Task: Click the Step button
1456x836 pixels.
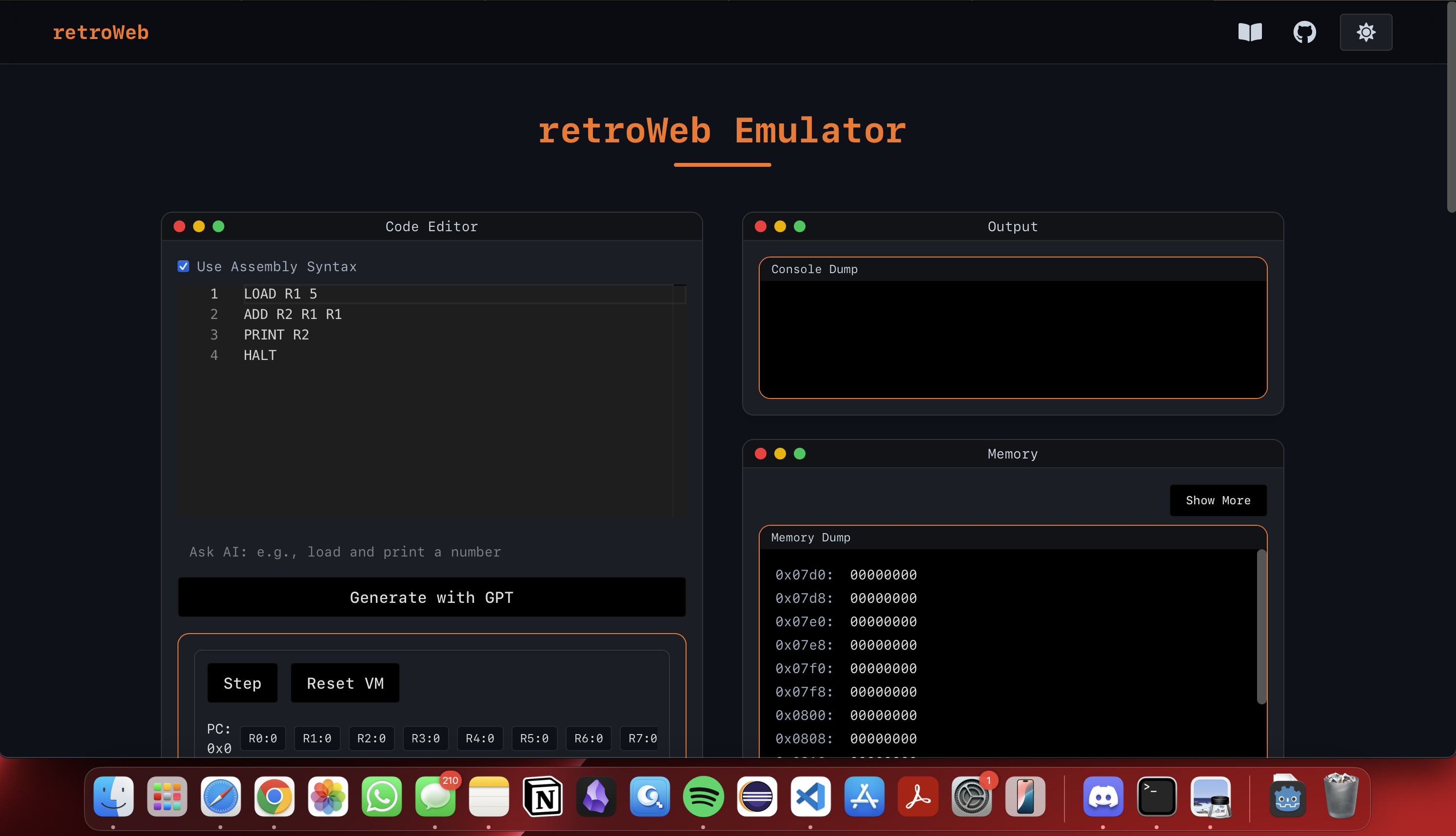Action: point(242,683)
